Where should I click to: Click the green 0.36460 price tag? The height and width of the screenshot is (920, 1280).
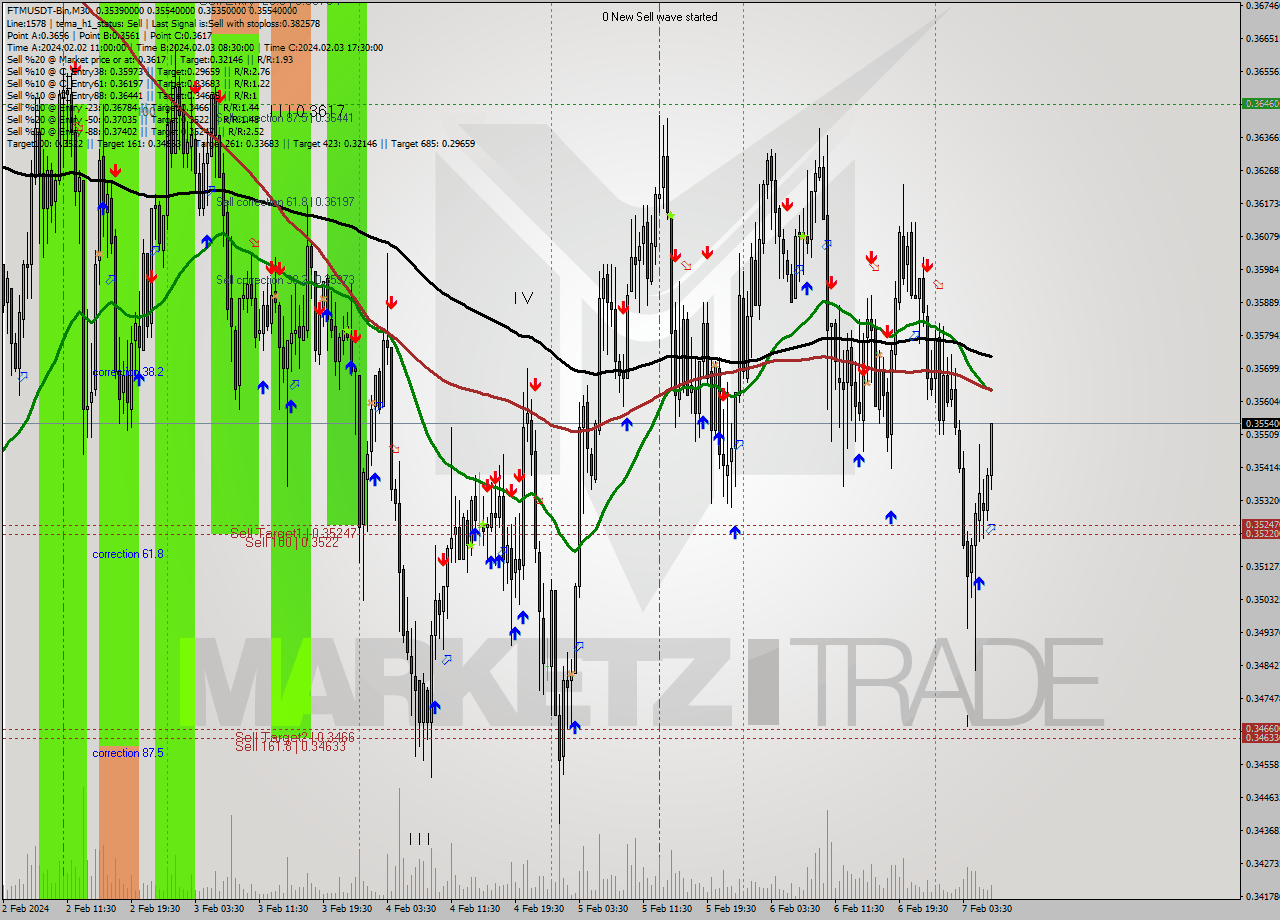tap(1260, 103)
